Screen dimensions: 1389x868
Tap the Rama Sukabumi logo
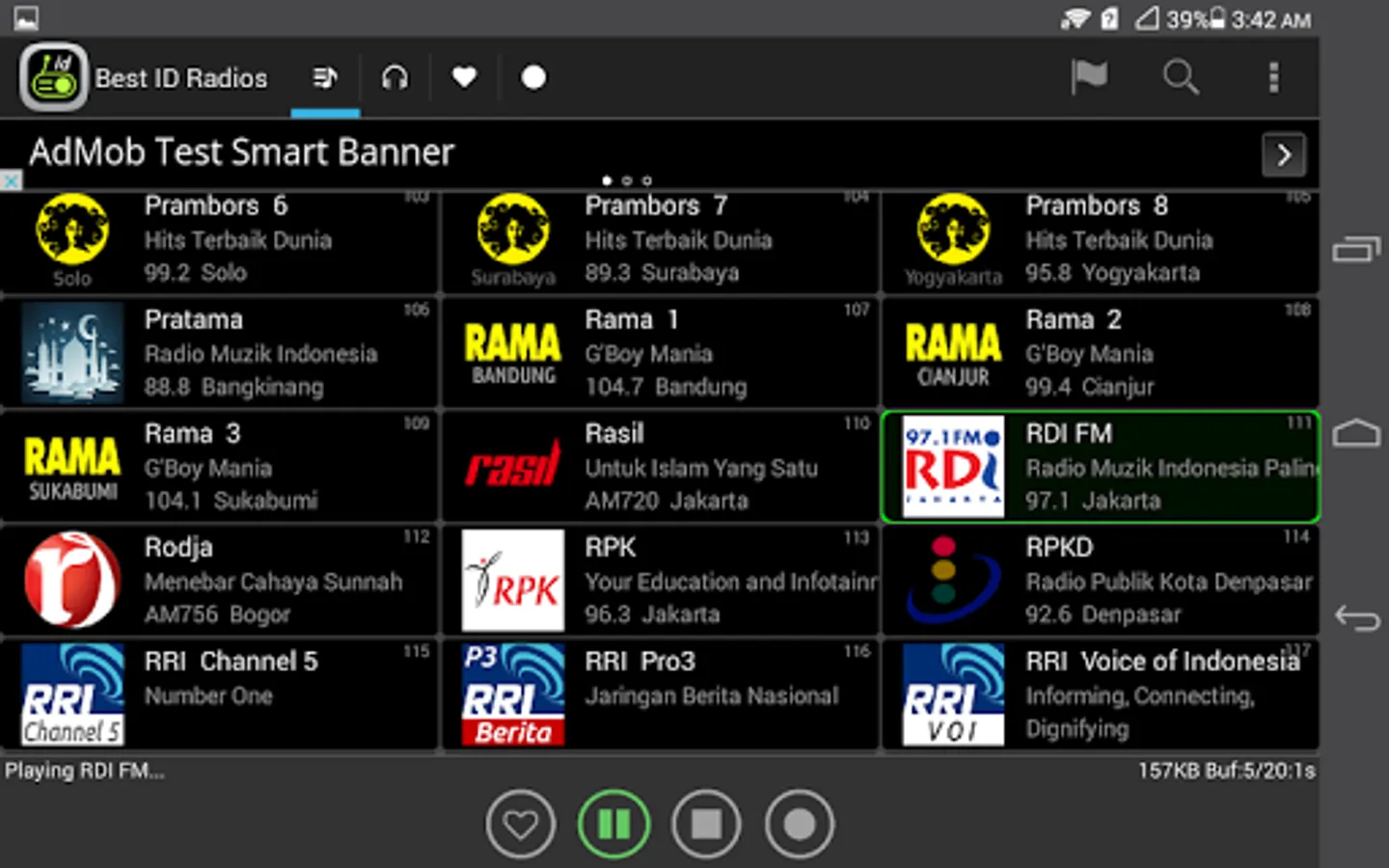[72, 467]
